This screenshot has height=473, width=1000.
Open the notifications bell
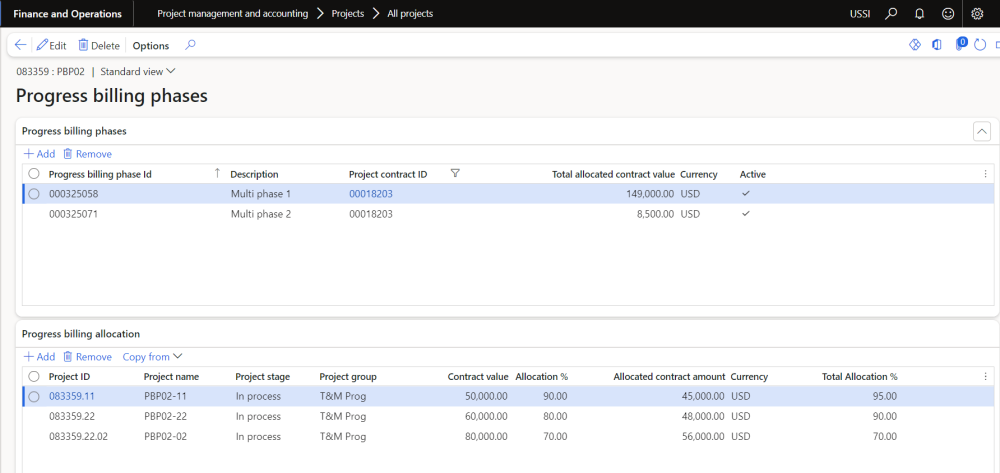[x=919, y=14]
